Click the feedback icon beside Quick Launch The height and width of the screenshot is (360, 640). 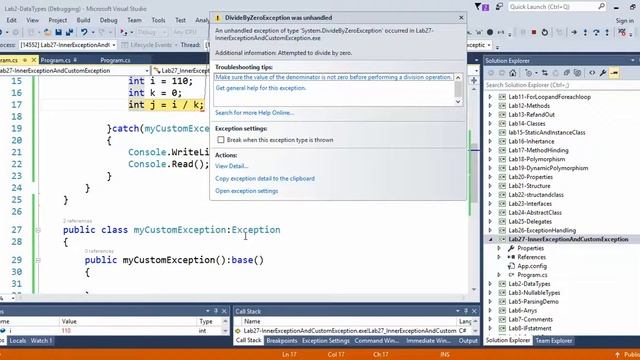(x=499, y=7)
